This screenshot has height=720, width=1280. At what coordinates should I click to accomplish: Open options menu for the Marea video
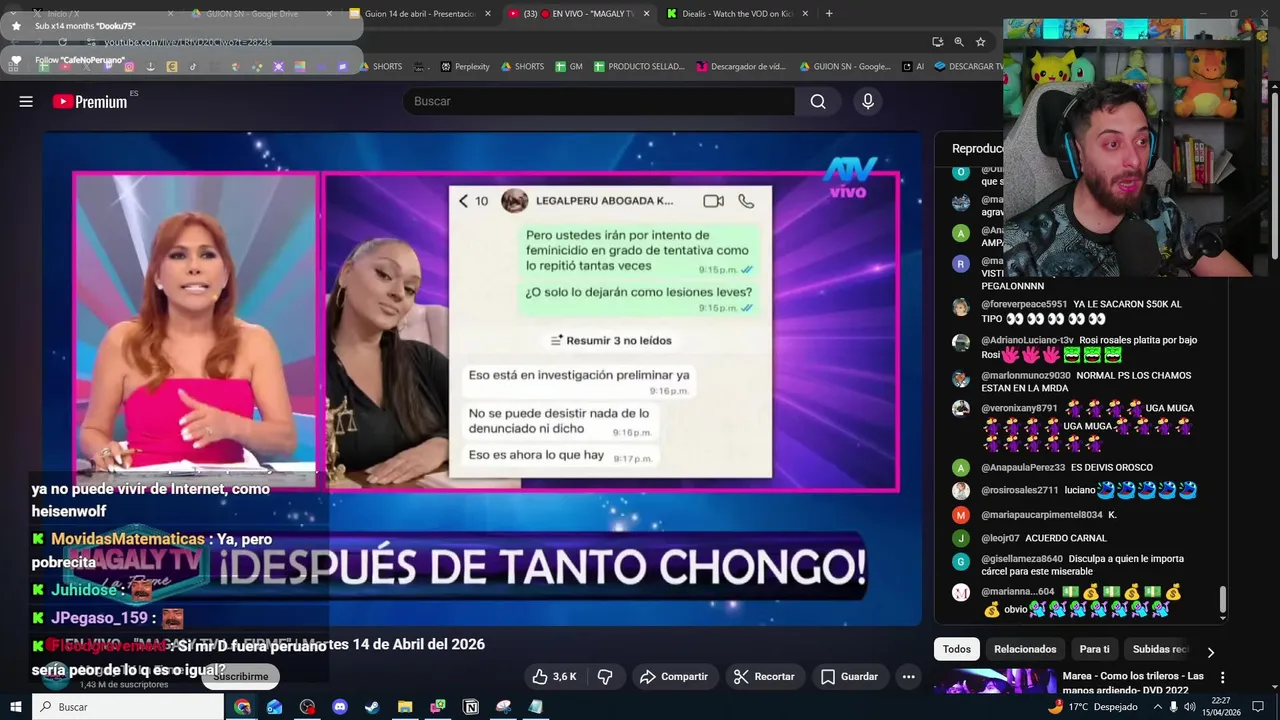pyautogui.click(x=1222, y=678)
